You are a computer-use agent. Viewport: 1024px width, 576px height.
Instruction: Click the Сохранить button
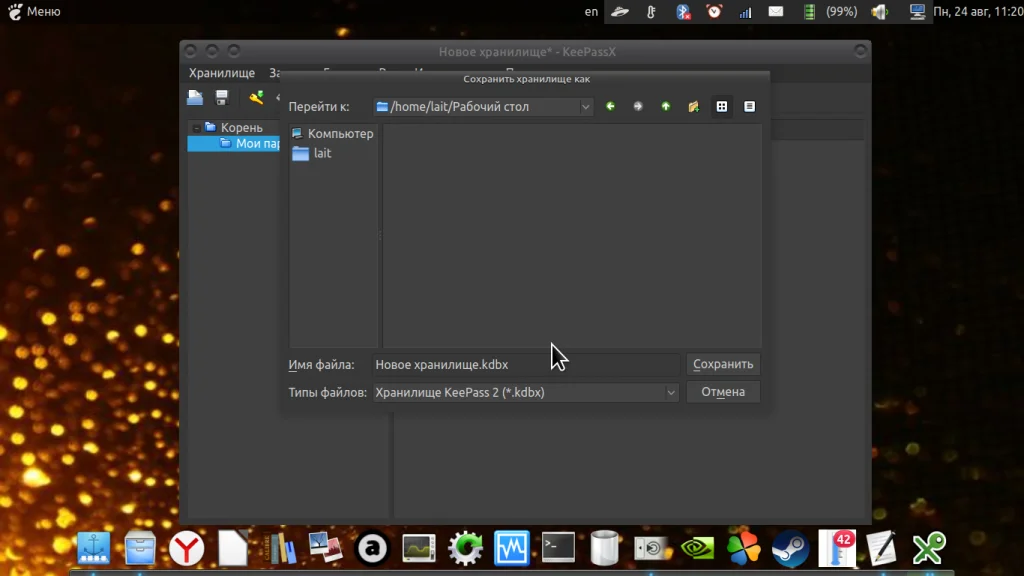point(723,364)
